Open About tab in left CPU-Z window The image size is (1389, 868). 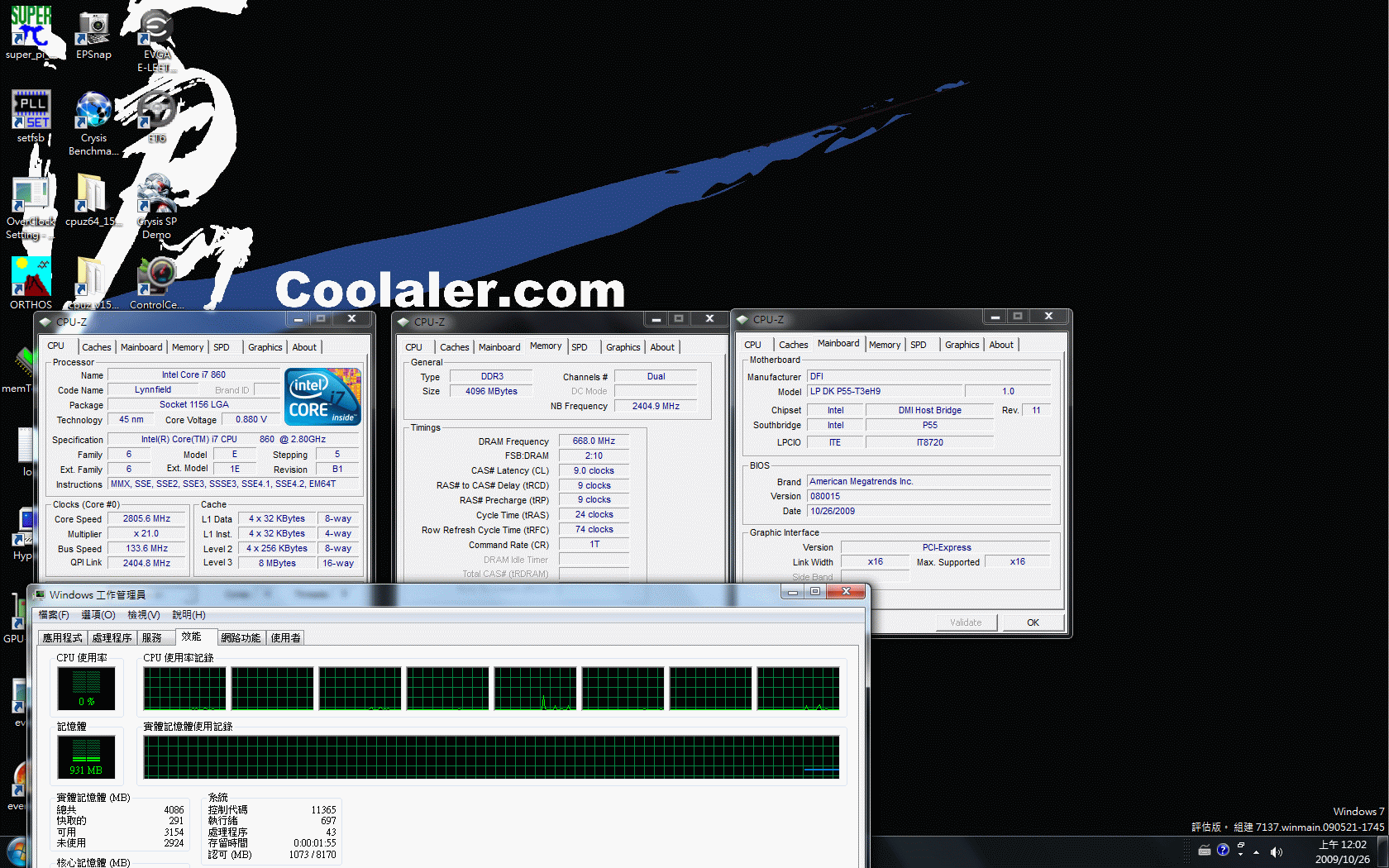tap(304, 347)
